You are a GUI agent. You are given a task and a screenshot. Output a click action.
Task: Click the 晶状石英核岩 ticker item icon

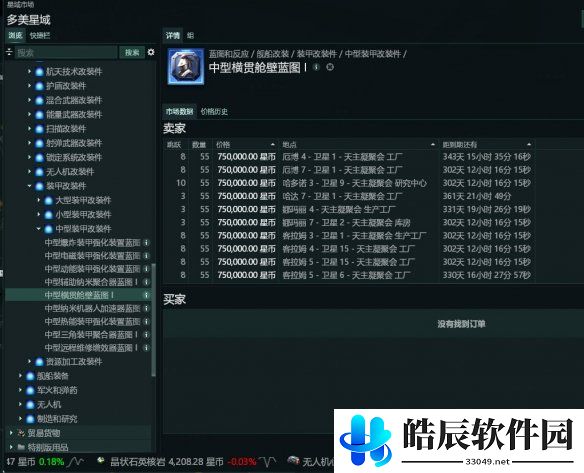click(x=101, y=461)
